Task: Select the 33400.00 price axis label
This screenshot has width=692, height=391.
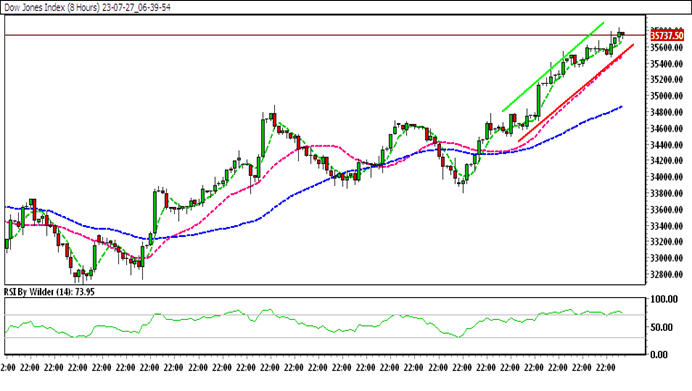Action: [666, 226]
